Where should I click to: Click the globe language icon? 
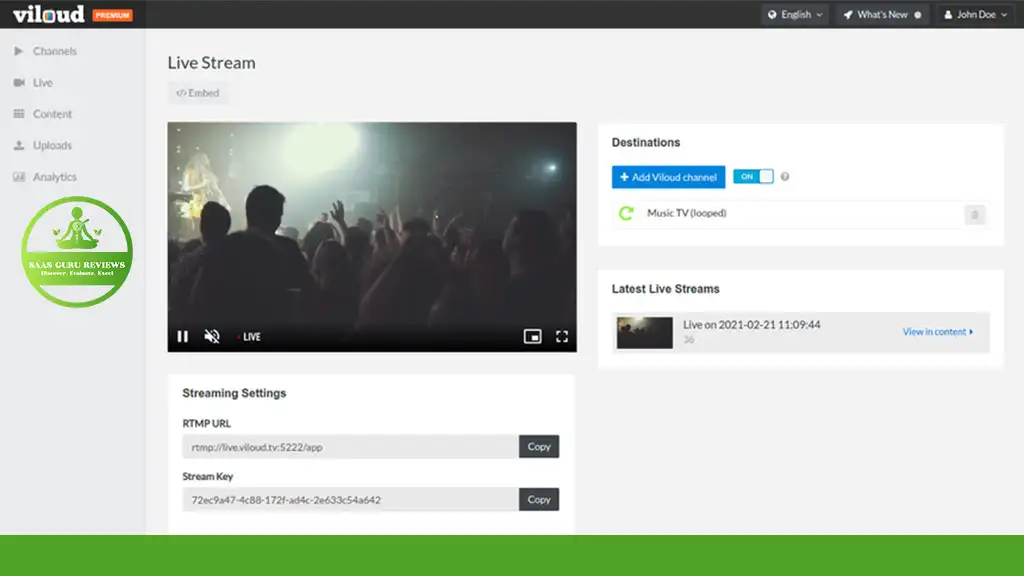pos(772,14)
